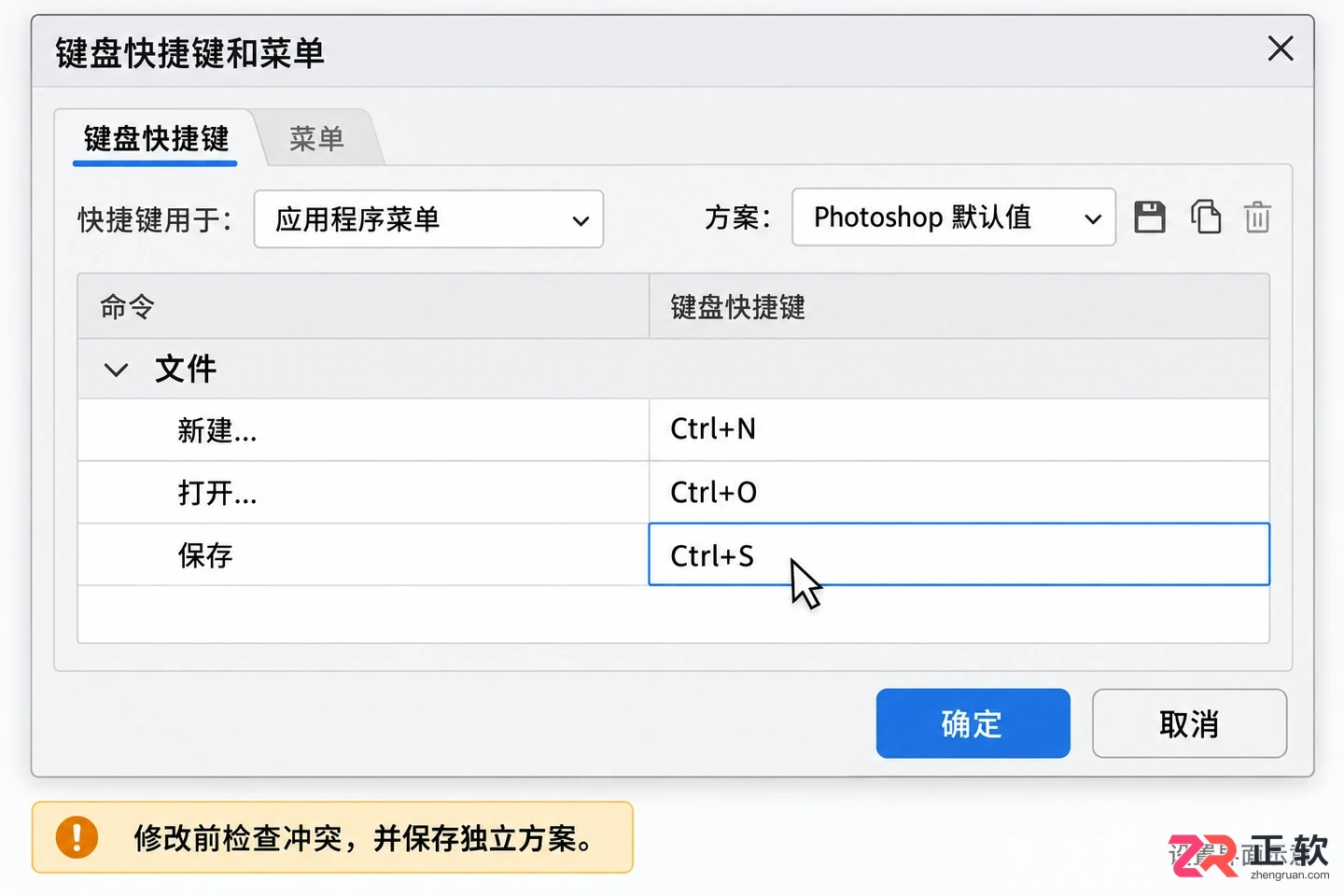
Task: Click the 命令 column header
Action: coord(363,306)
